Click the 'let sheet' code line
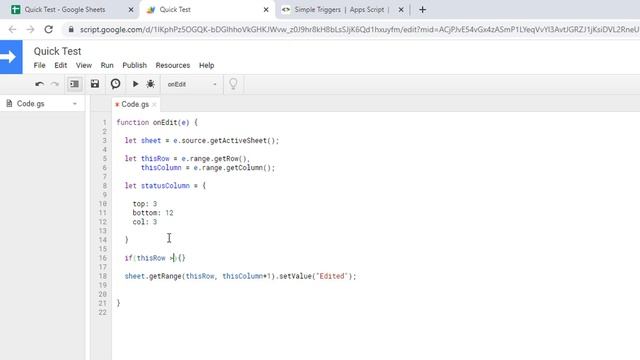 202,140
